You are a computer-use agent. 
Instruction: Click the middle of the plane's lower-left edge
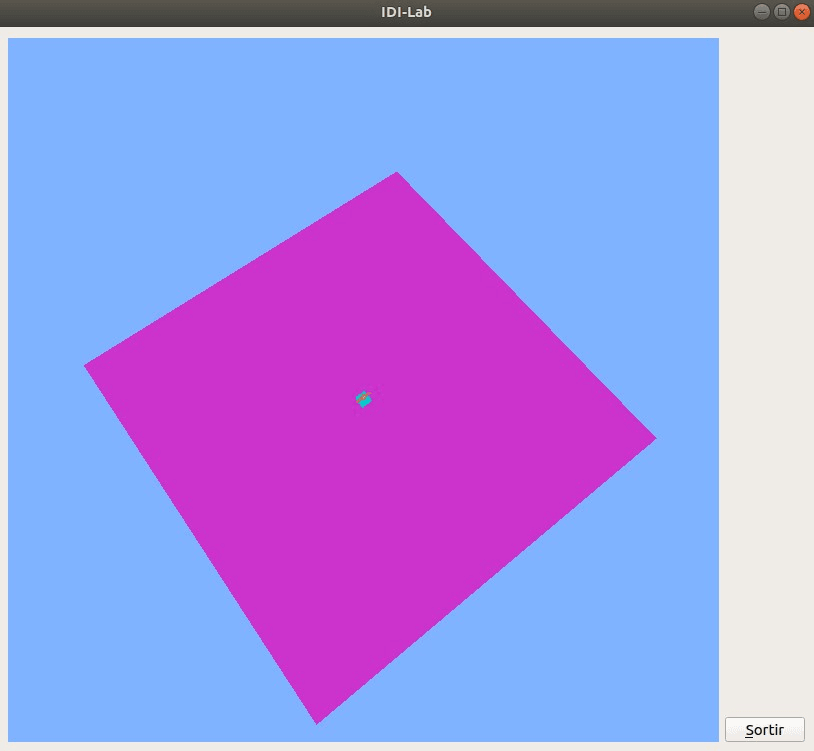pos(203,543)
